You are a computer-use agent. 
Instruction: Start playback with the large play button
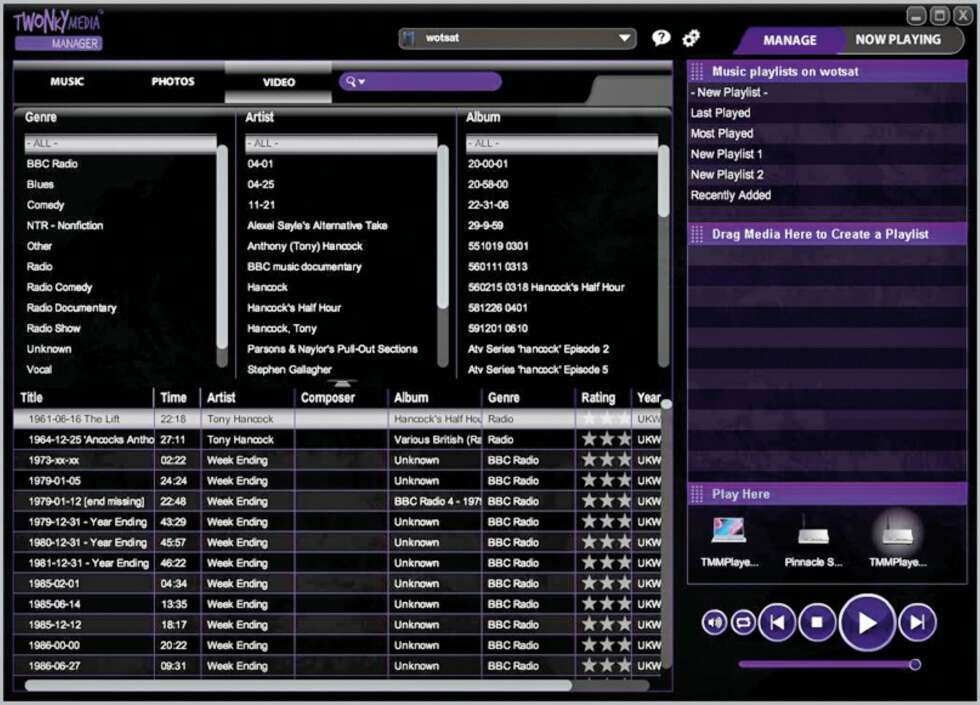866,622
